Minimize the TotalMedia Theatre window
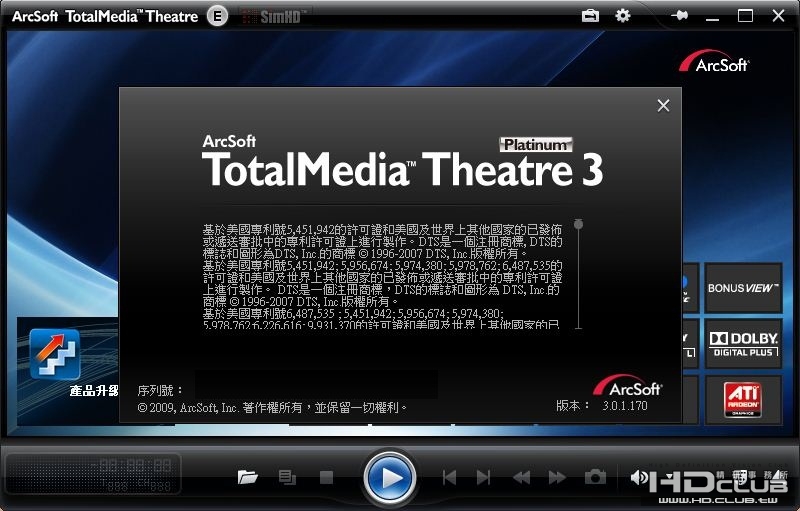 coord(712,17)
